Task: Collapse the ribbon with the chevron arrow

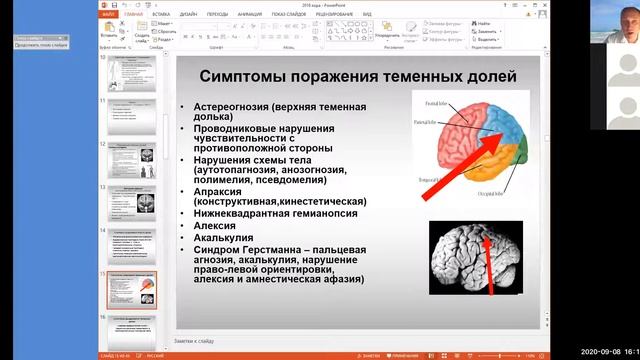Action: [x=545, y=47]
